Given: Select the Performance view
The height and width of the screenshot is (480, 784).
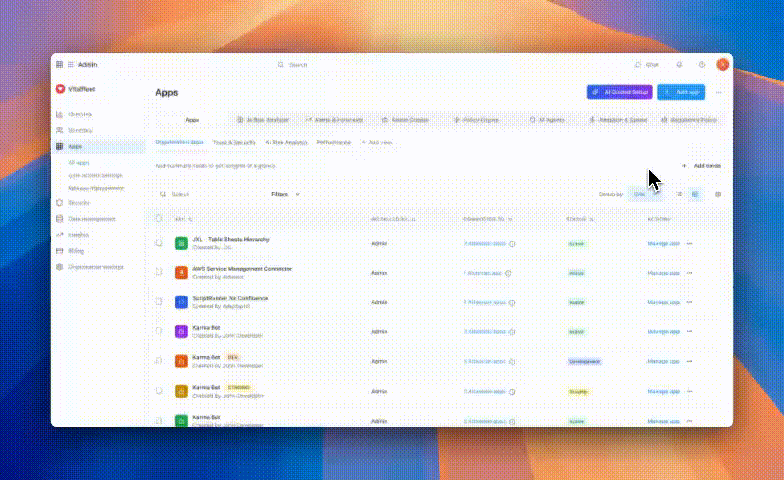Looking at the screenshot, I should pyautogui.click(x=334, y=142).
